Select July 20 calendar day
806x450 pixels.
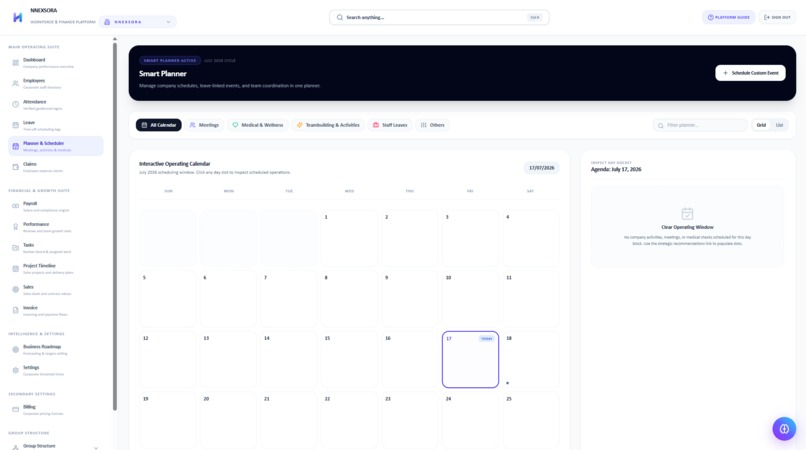[x=228, y=420]
